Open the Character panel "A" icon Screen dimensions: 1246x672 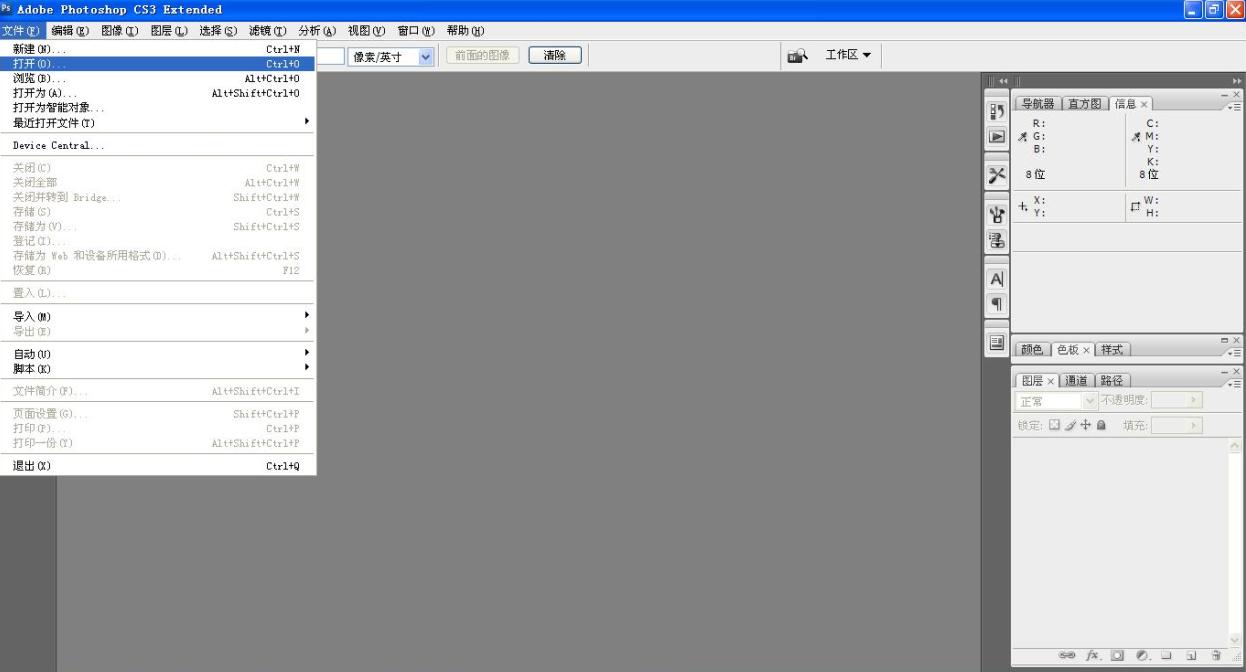997,277
